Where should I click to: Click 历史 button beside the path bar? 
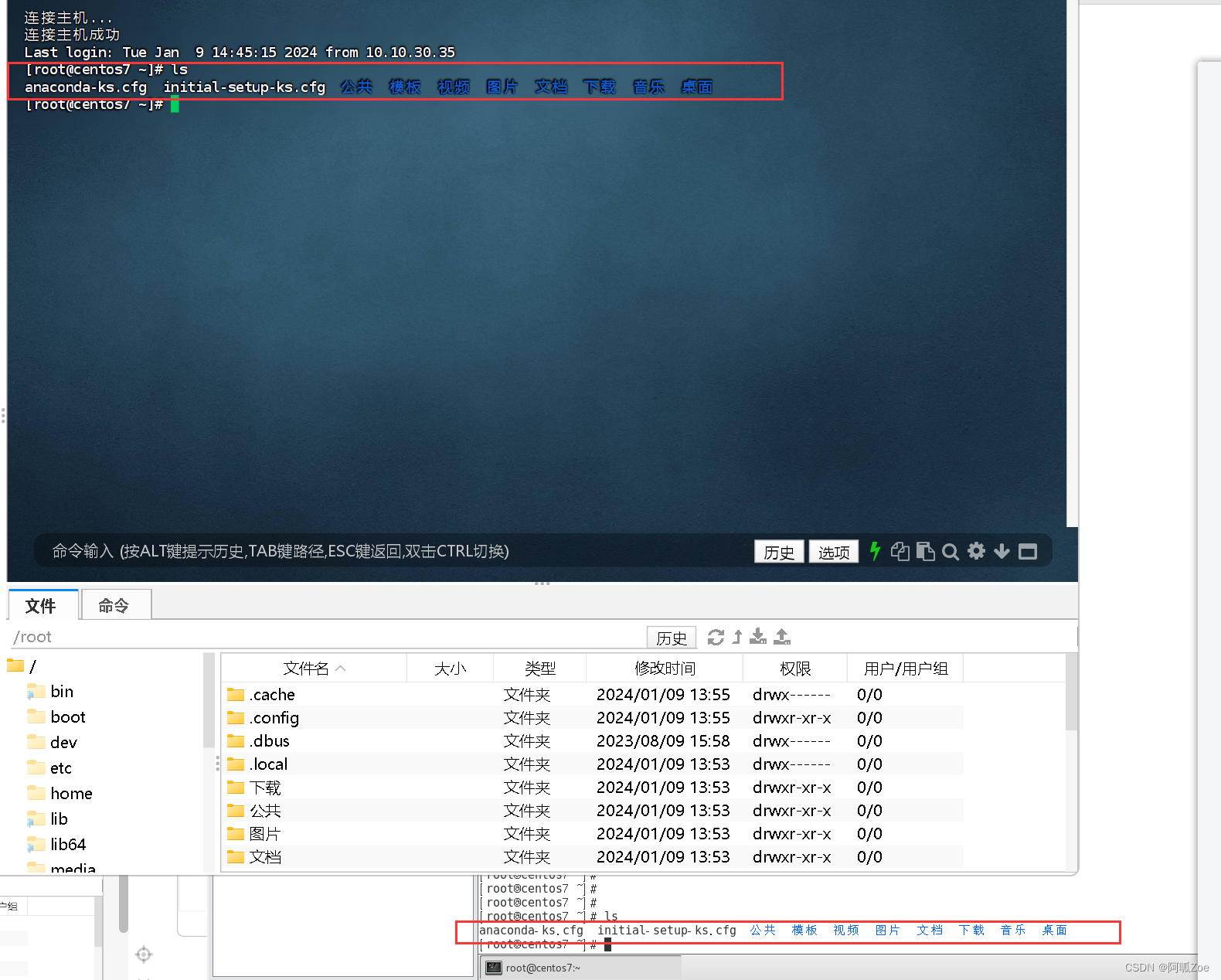(x=672, y=638)
